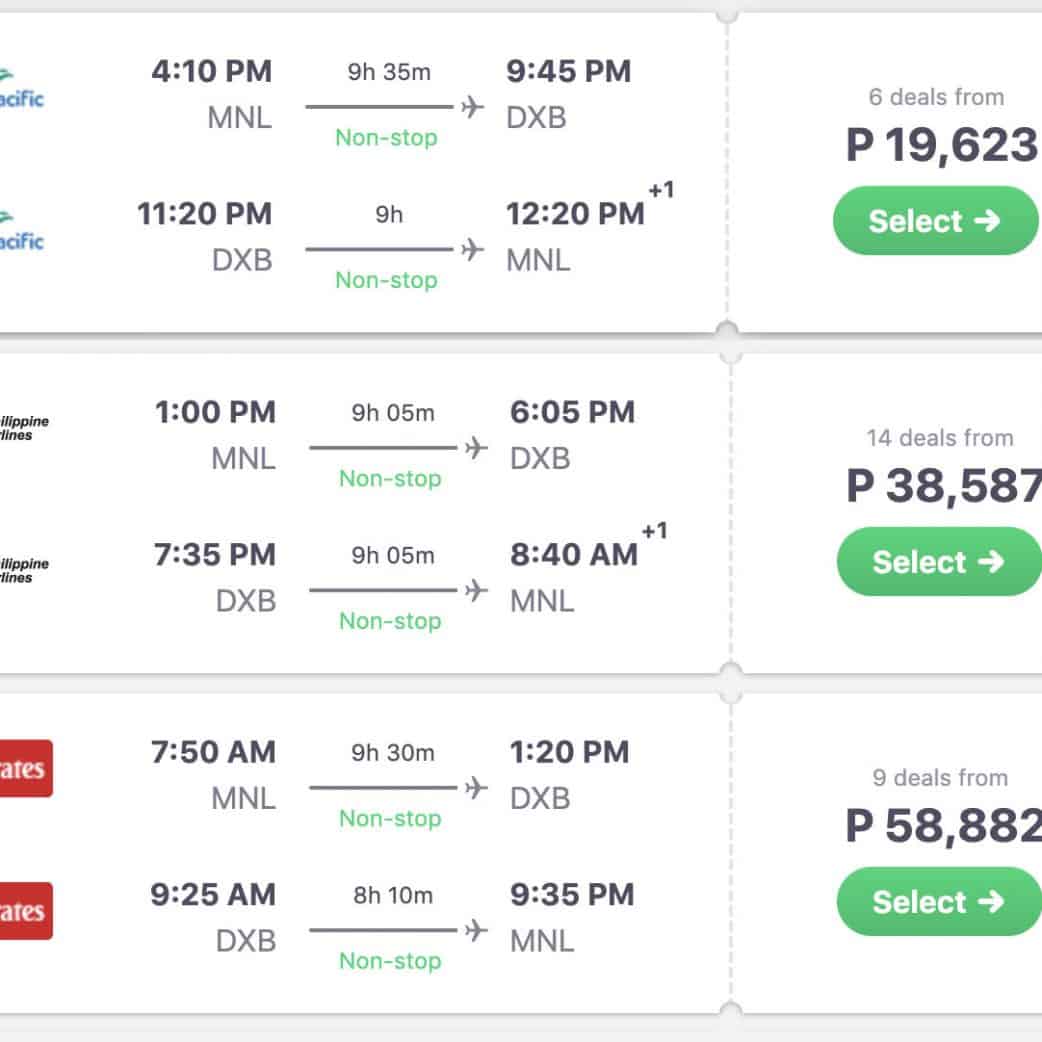Click the 12:20 PM +1 arrival time

click(576, 214)
